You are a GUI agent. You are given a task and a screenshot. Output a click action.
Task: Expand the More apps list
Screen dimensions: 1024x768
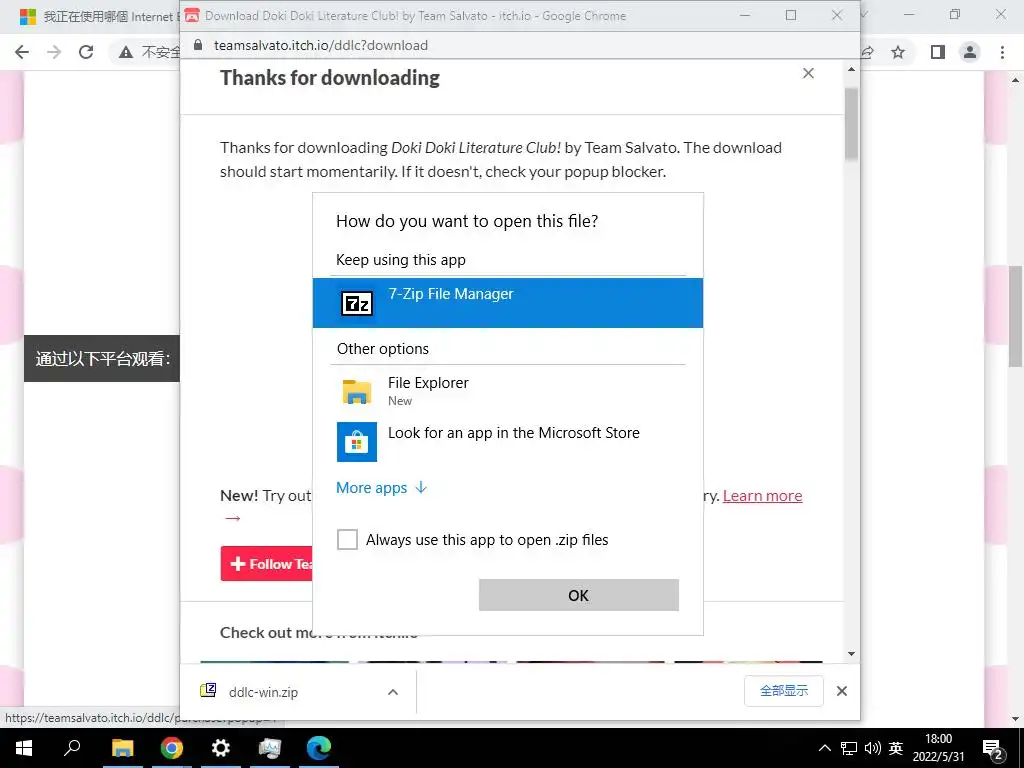pos(381,488)
